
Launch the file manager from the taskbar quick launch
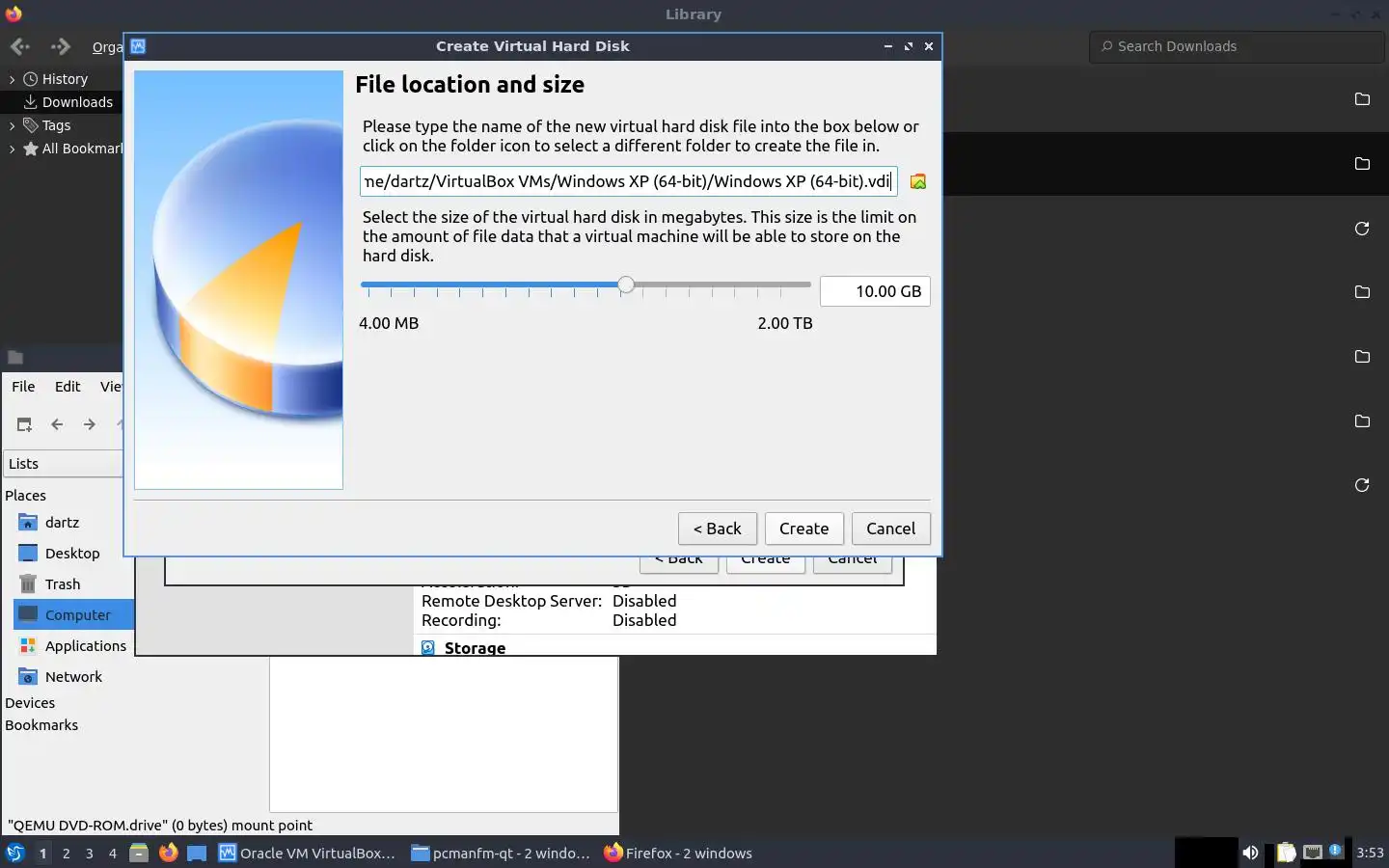[x=139, y=853]
